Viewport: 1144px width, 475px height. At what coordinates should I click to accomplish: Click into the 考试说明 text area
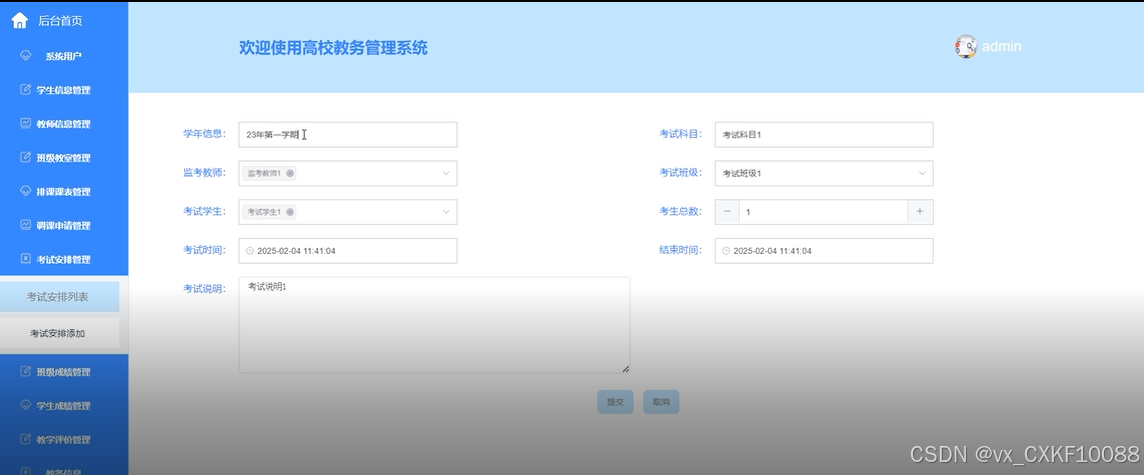click(x=434, y=325)
